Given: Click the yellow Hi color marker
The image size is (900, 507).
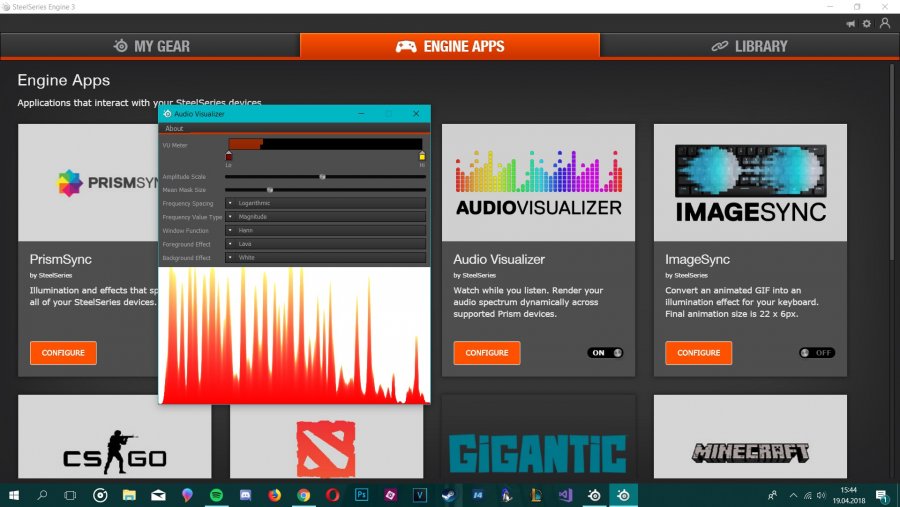Looking at the screenshot, I should pyautogui.click(x=422, y=156).
